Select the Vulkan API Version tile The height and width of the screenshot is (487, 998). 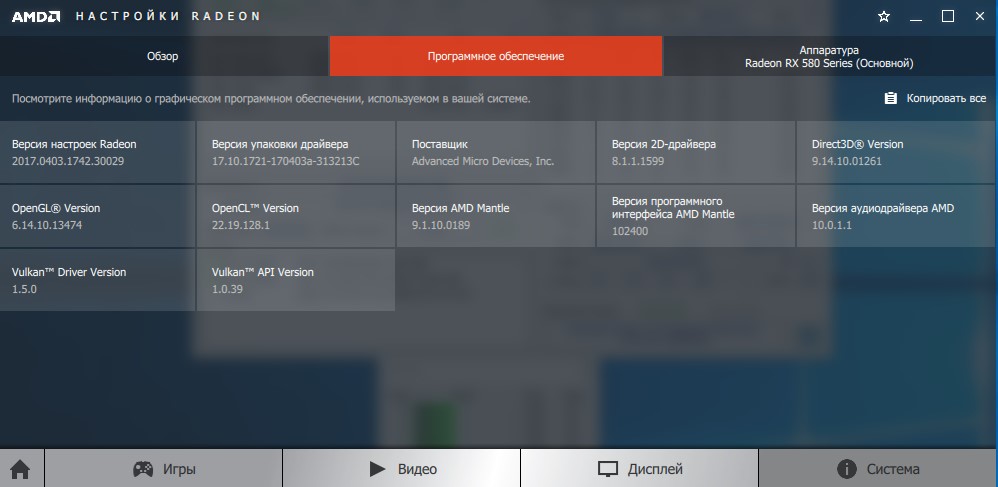click(295, 280)
